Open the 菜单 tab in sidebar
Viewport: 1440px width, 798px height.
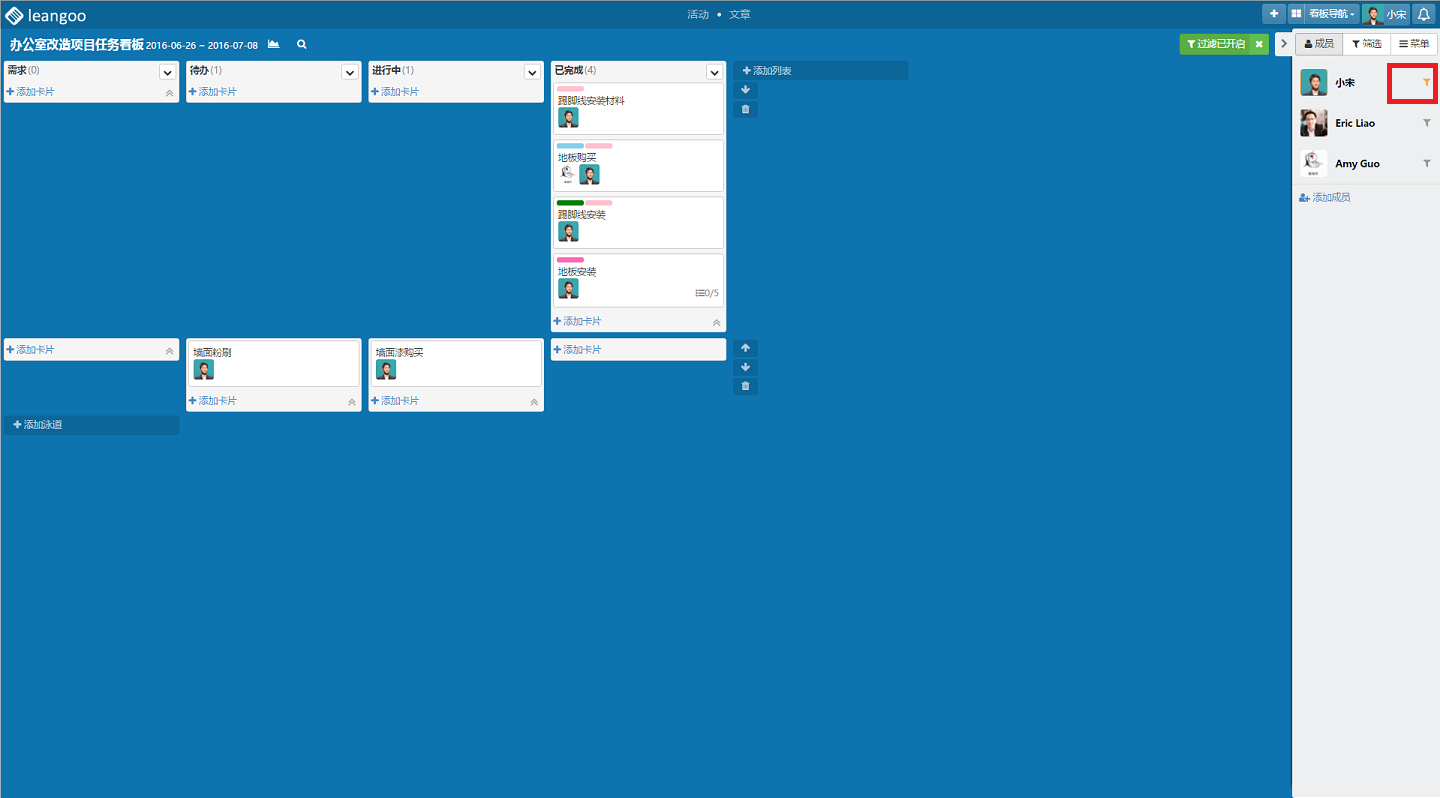click(1413, 44)
